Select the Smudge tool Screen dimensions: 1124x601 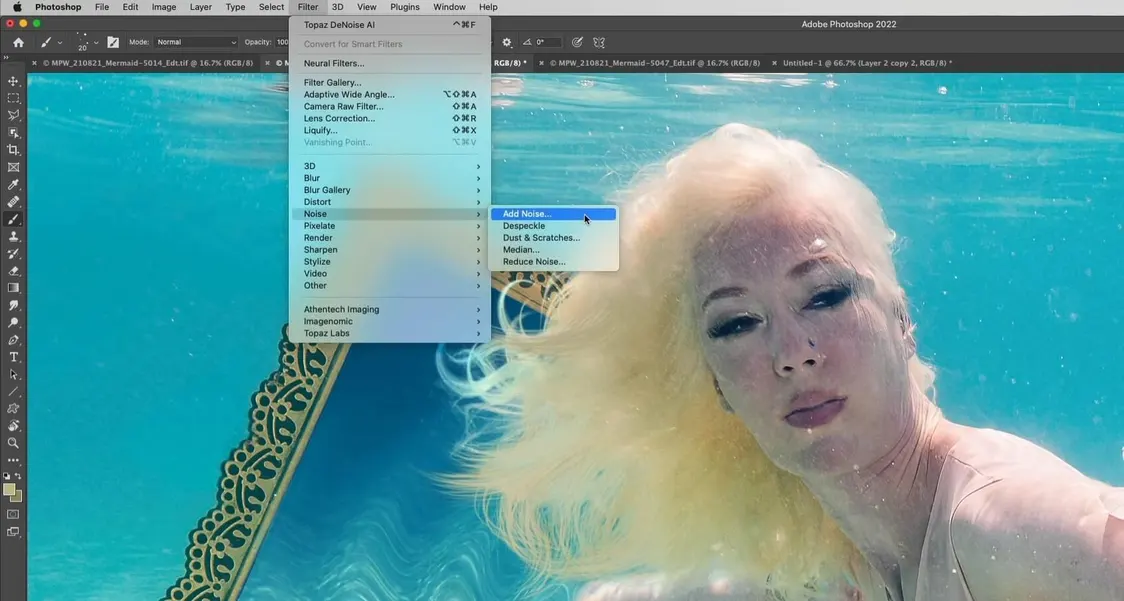(13, 306)
